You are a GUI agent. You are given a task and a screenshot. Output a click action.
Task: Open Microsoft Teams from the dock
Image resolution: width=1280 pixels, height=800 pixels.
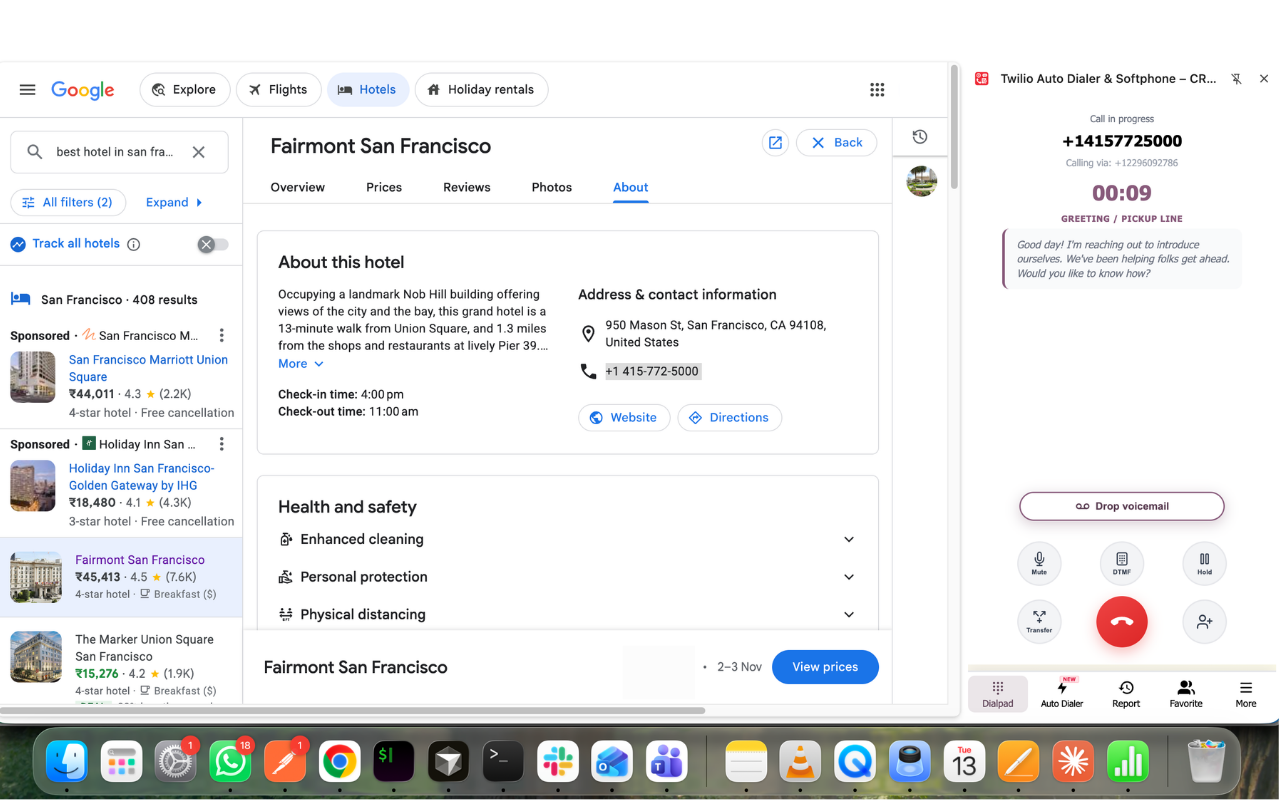point(666,763)
